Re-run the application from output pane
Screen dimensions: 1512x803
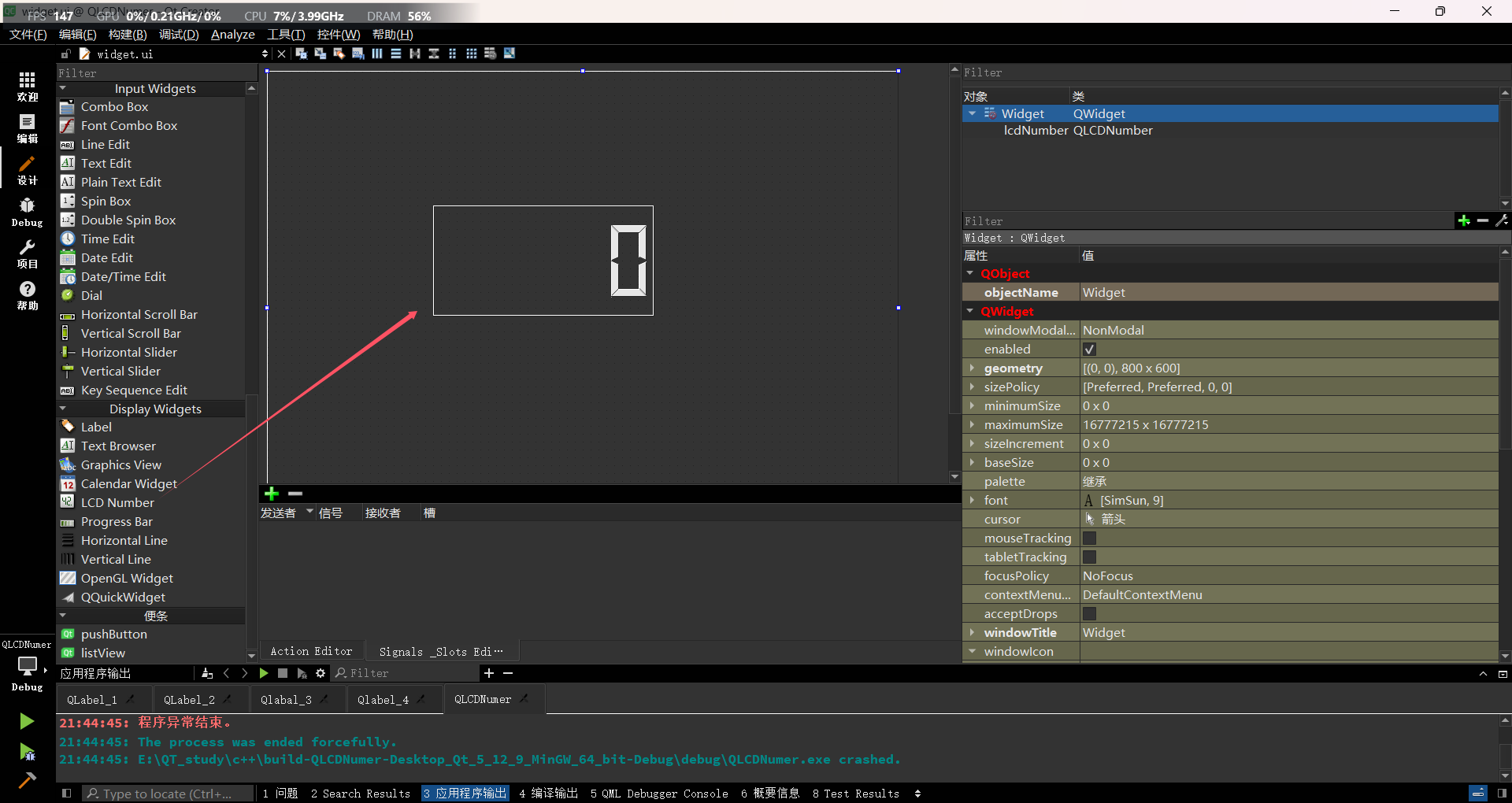click(263, 673)
